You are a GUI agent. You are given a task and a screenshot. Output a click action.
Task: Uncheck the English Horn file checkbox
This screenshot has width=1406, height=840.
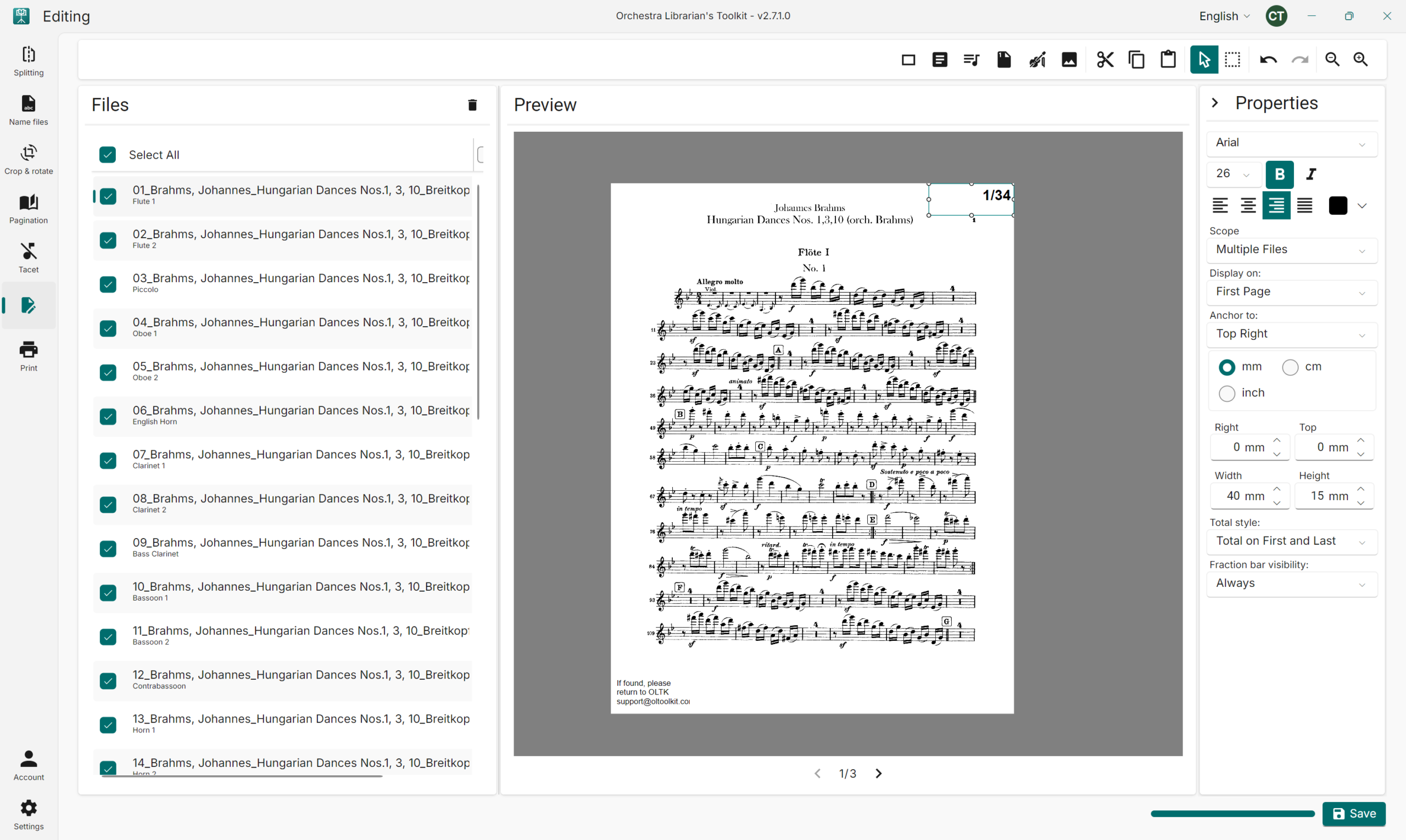(x=108, y=417)
